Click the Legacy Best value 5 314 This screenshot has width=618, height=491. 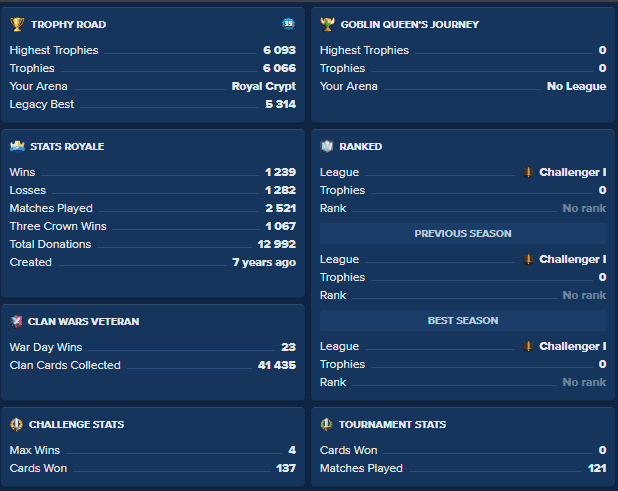click(x=280, y=104)
